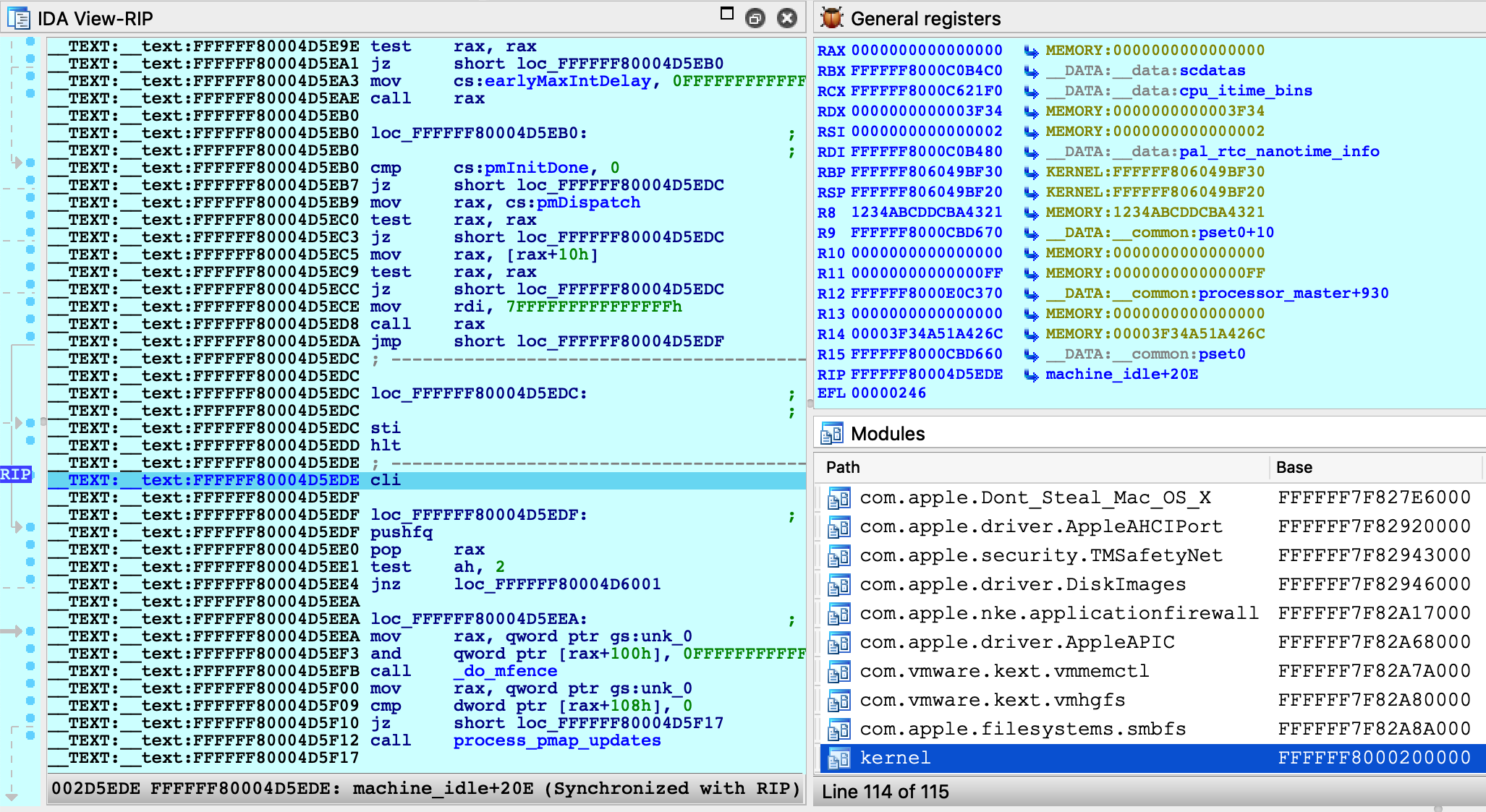This screenshot has height=812, width=1486.
Task: Click the com.vmware.kext.vmhgfs module icon
Action: 839,701
